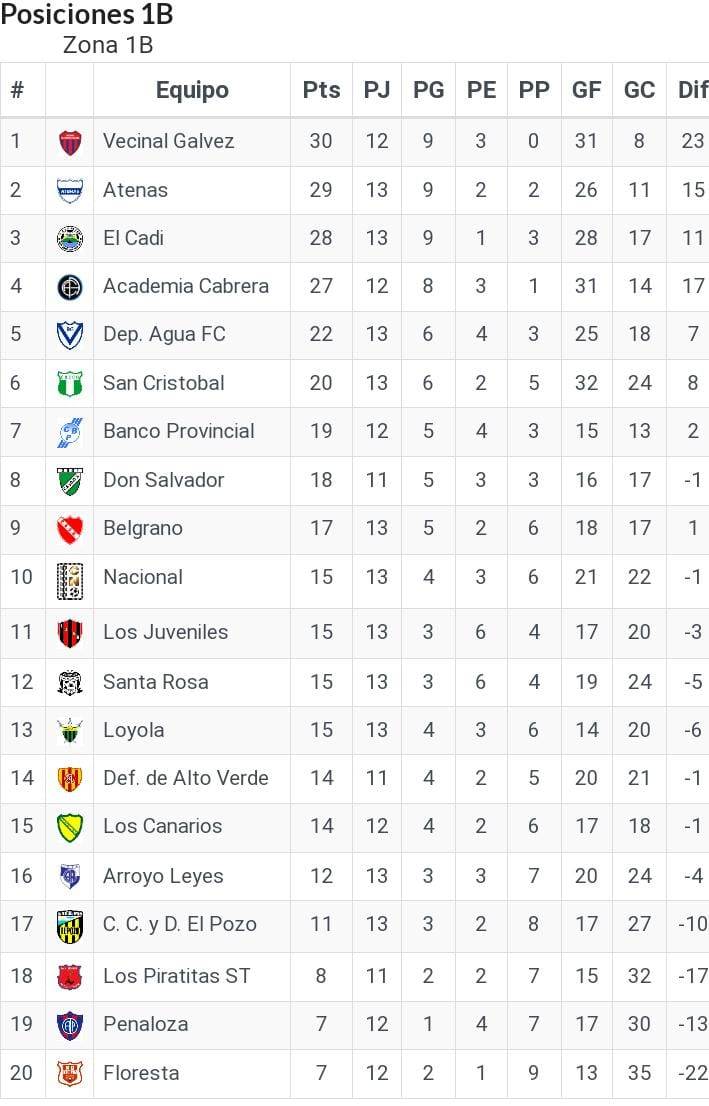709x1106 pixels.
Task: Click the El Cadi club badge
Action: [x=69, y=238]
